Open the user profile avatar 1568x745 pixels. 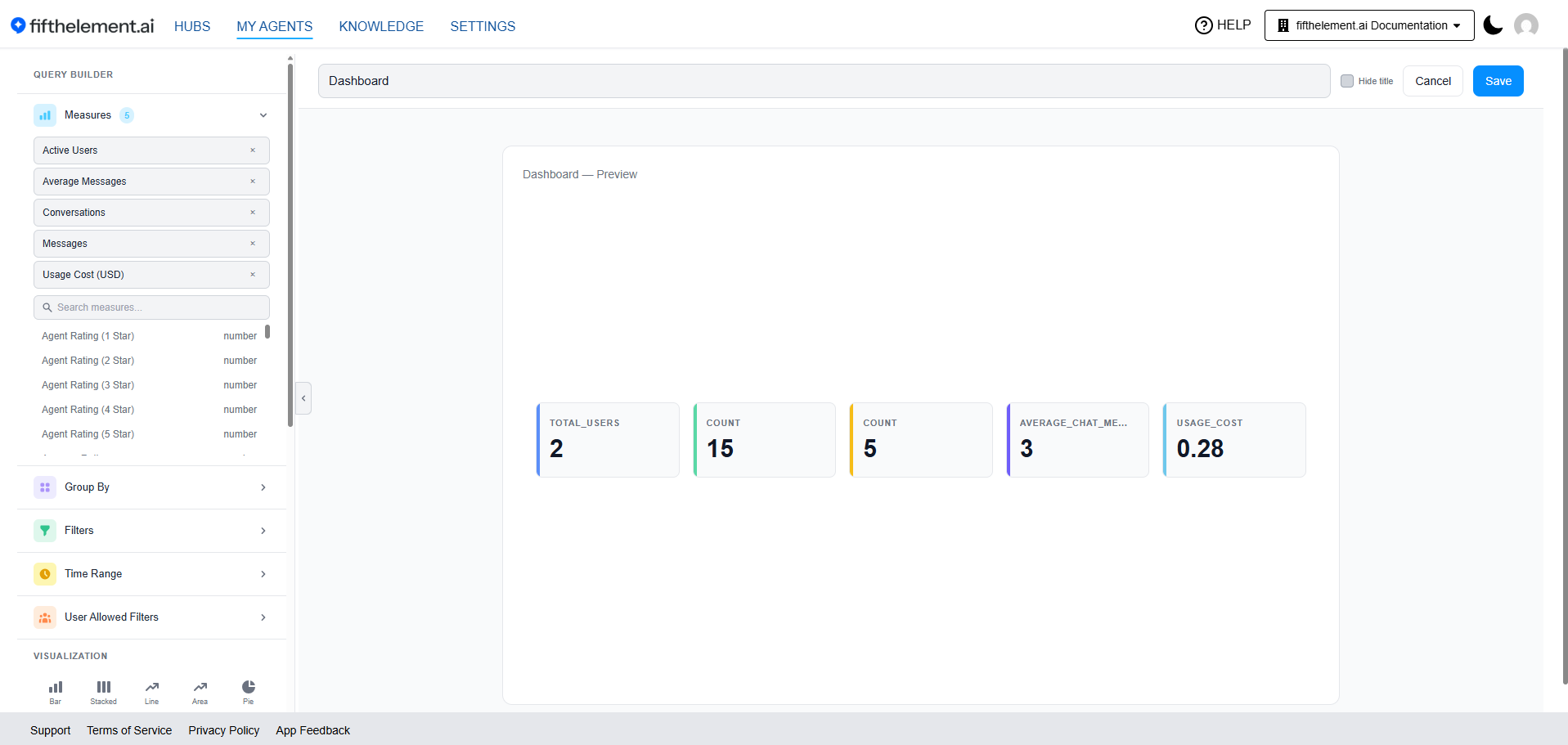pyautogui.click(x=1525, y=25)
